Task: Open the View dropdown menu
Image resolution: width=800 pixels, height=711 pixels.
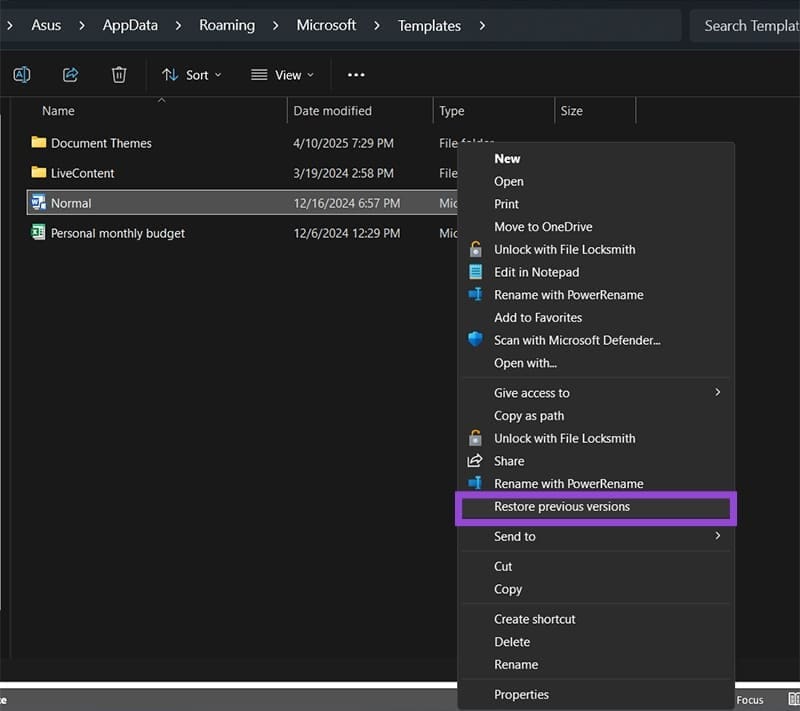Action: coord(282,75)
